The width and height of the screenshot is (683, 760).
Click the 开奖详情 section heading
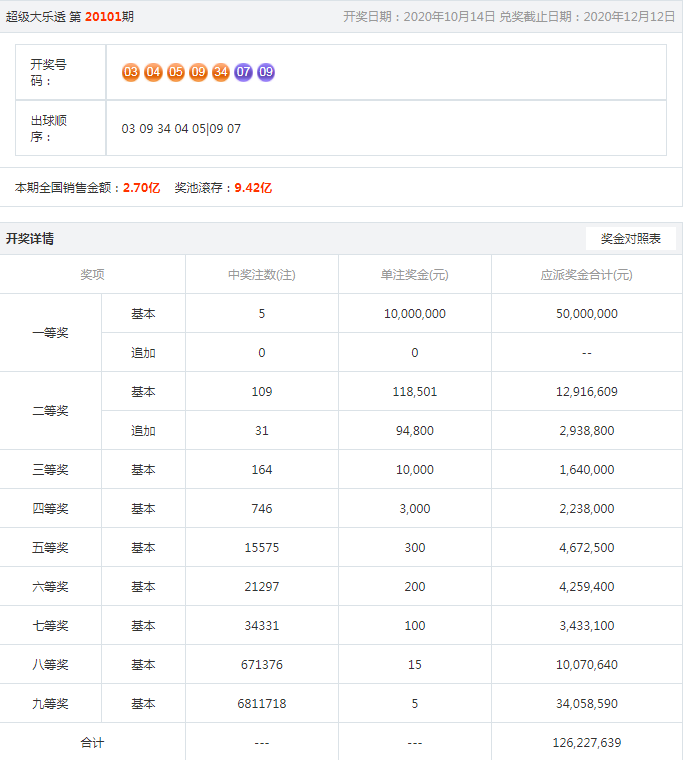30,239
